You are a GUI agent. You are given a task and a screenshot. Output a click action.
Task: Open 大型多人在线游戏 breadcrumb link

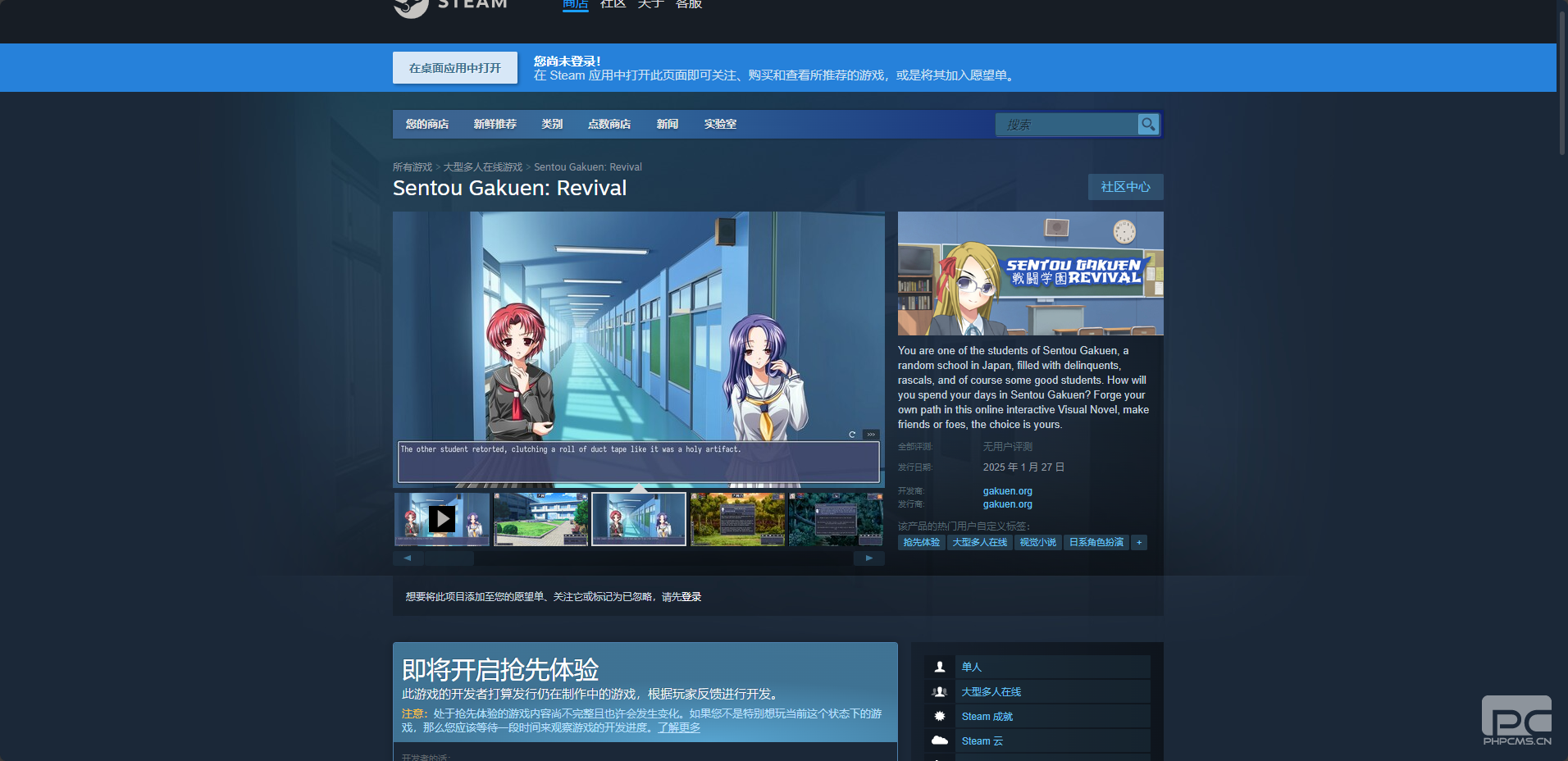click(x=483, y=167)
